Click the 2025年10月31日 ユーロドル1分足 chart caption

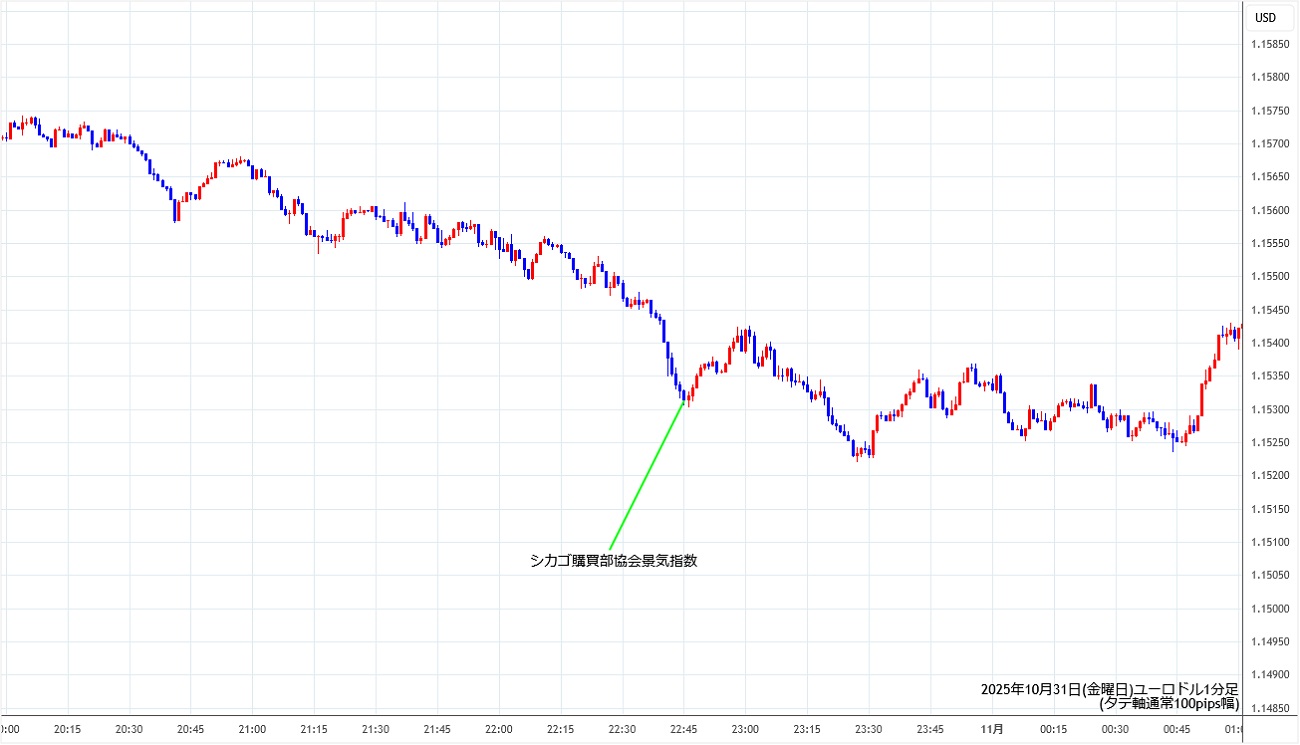pyautogui.click(x=1109, y=689)
